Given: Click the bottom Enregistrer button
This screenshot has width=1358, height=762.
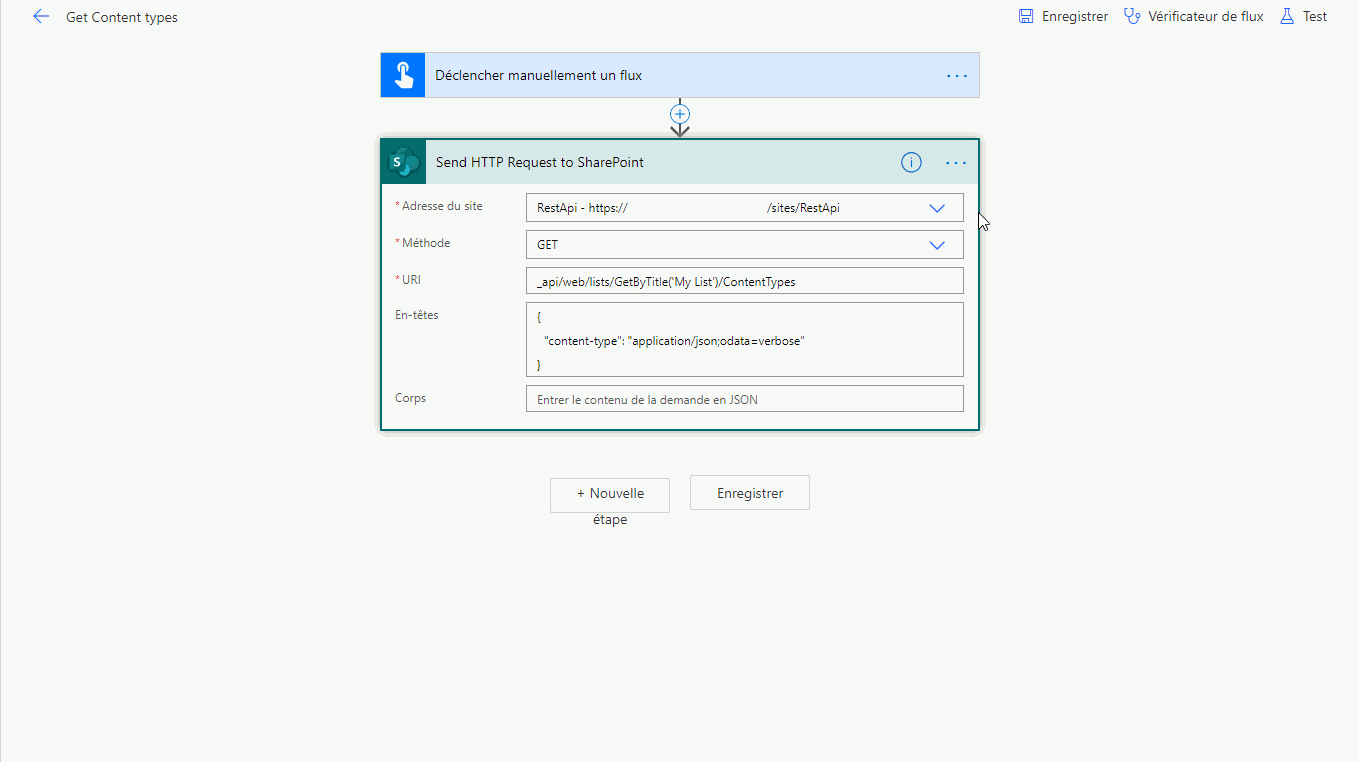Looking at the screenshot, I should pyautogui.click(x=750, y=493).
